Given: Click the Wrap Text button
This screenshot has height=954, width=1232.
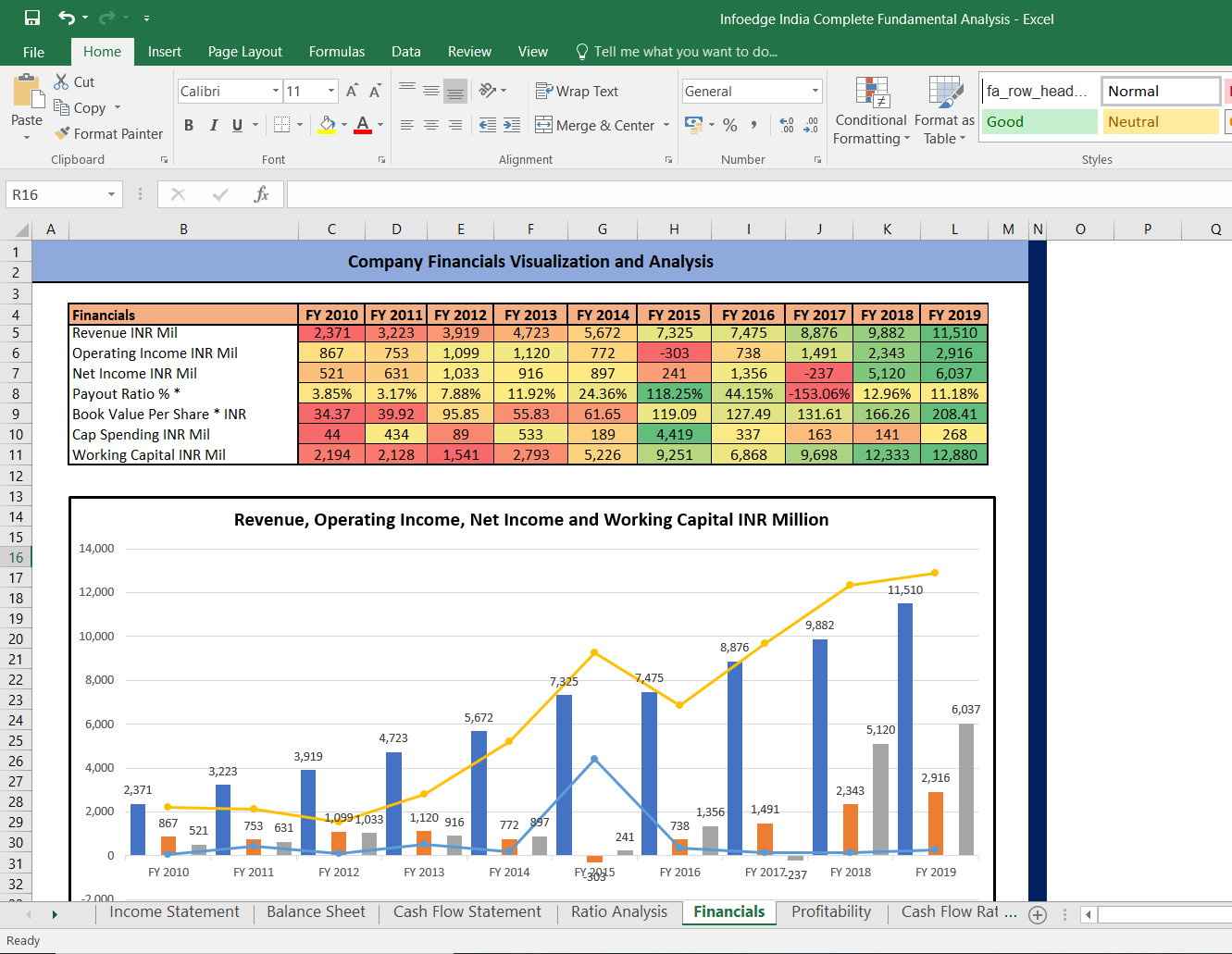Looking at the screenshot, I should click(x=577, y=91).
